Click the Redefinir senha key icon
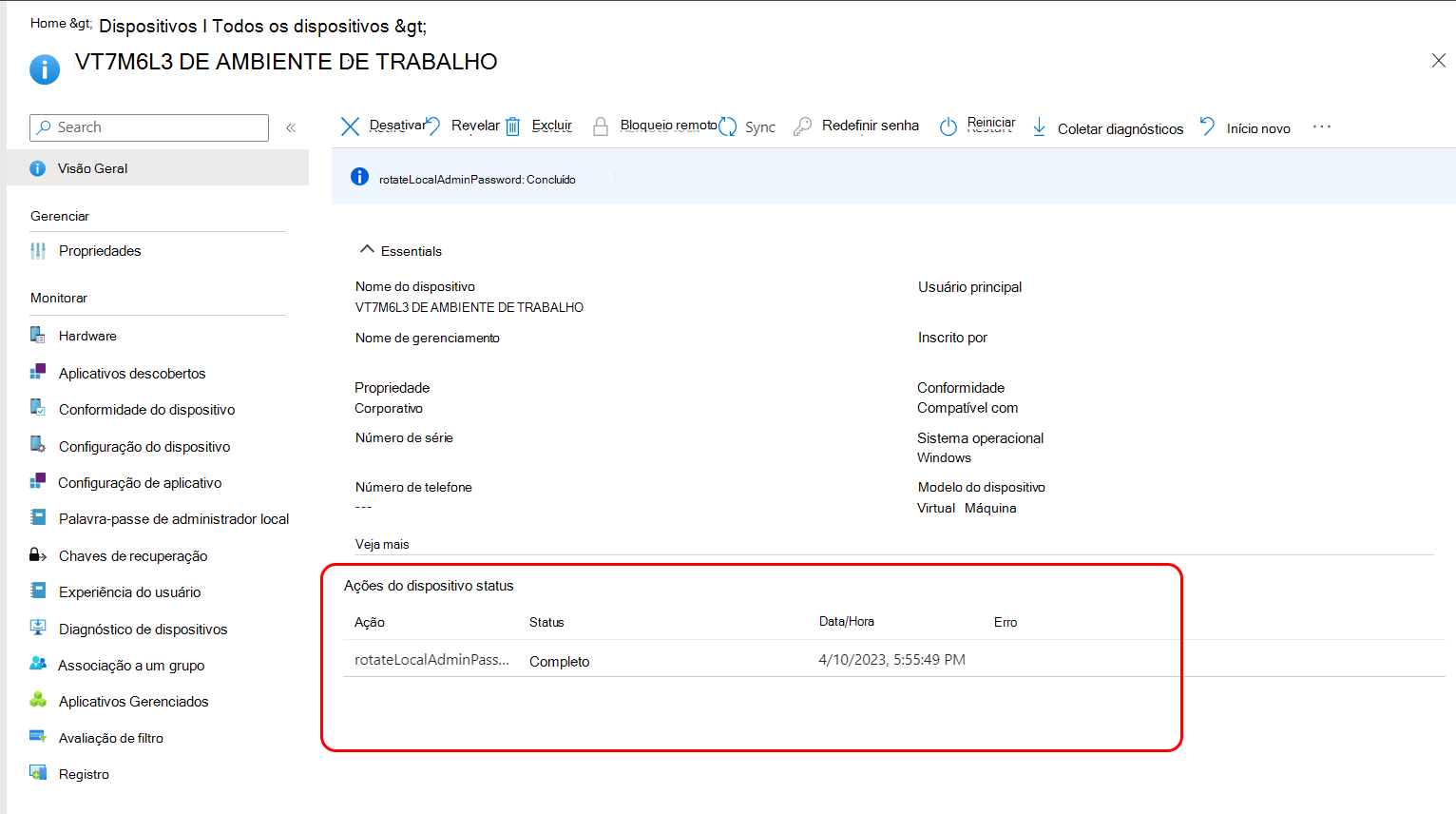The height and width of the screenshot is (814, 1456). 803,126
